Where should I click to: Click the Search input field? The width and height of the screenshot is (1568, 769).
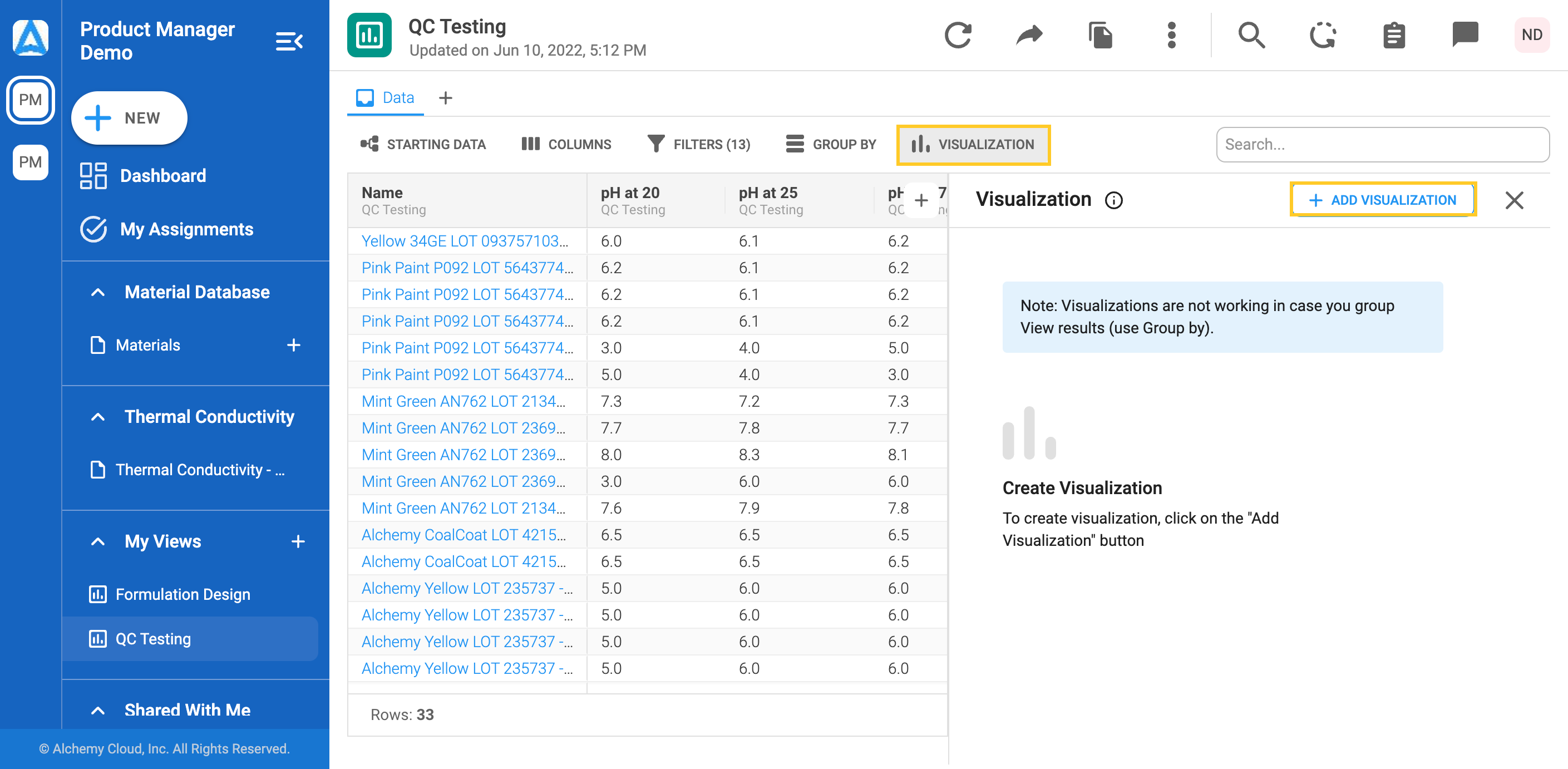1382,144
